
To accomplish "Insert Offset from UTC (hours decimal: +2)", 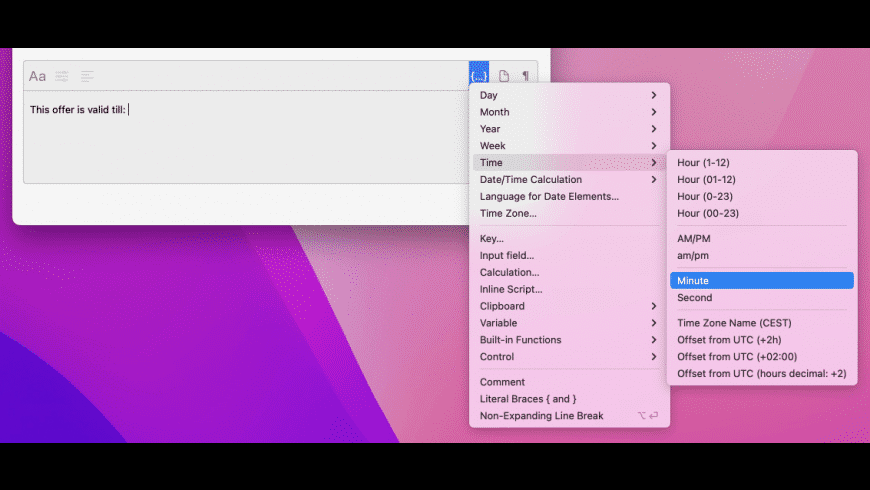I will pos(762,374).
